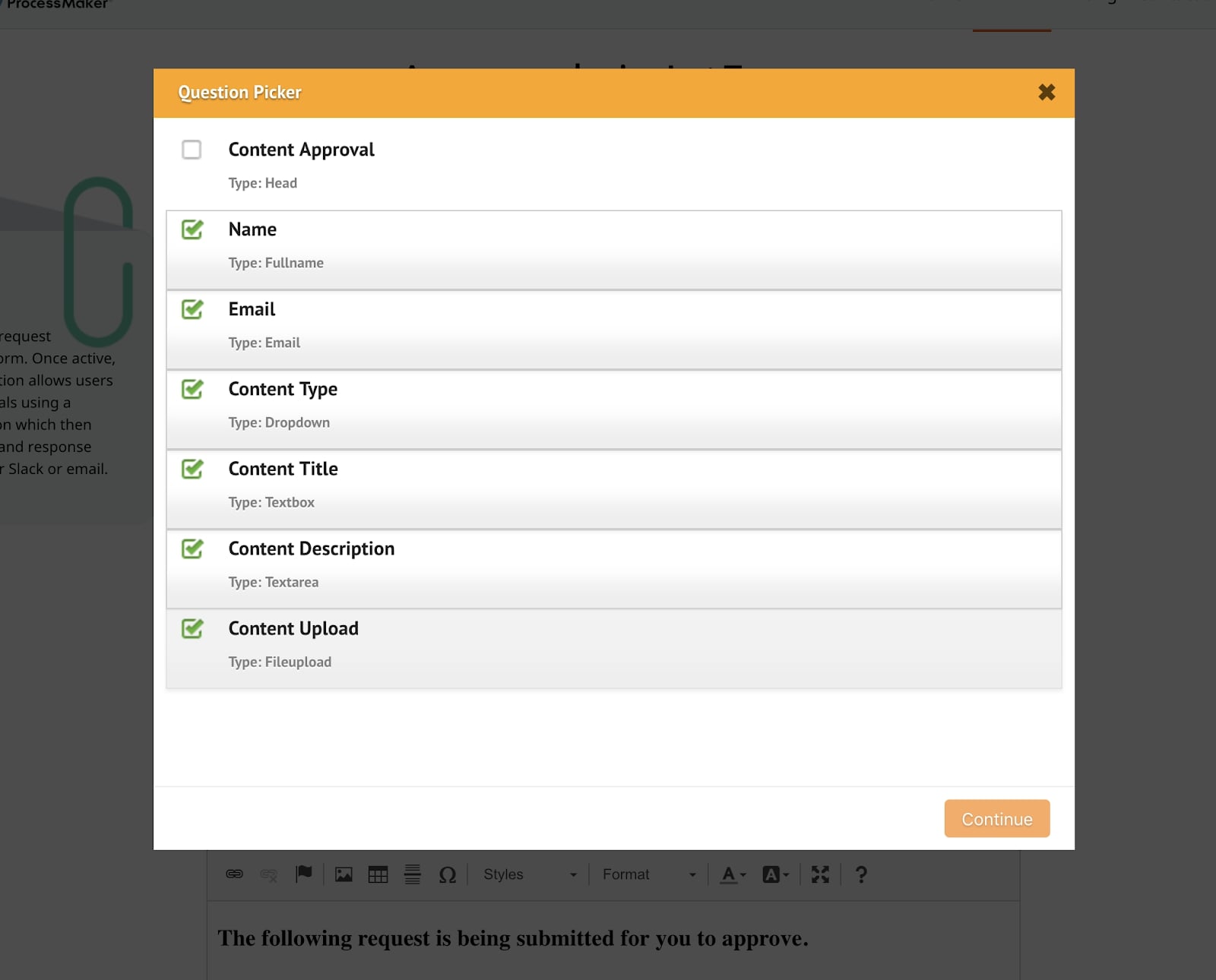1216x980 pixels.
Task: Uncheck the Name question checkbox
Action: tap(192, 229)
